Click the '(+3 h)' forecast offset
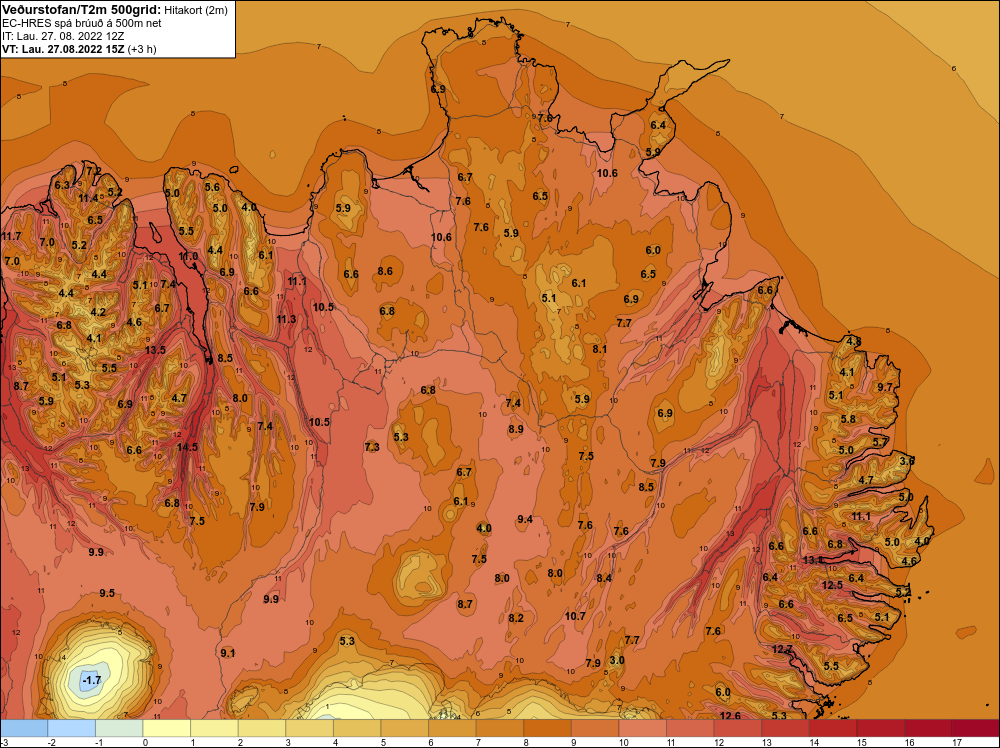Viewport: 1000px width, 748px height. coord(142,49)
